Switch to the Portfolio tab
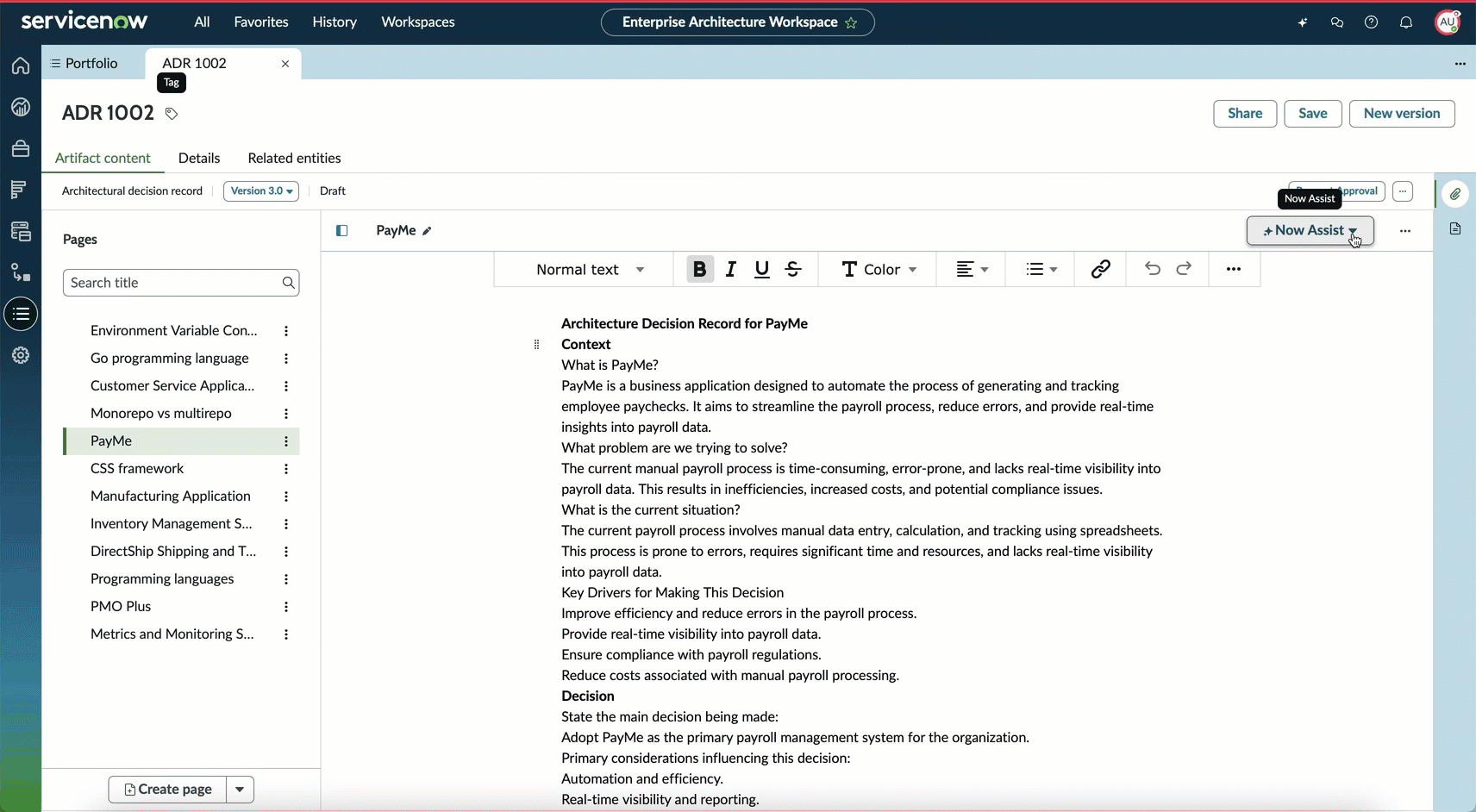The image size is (1476, 812). coord(84,64)
